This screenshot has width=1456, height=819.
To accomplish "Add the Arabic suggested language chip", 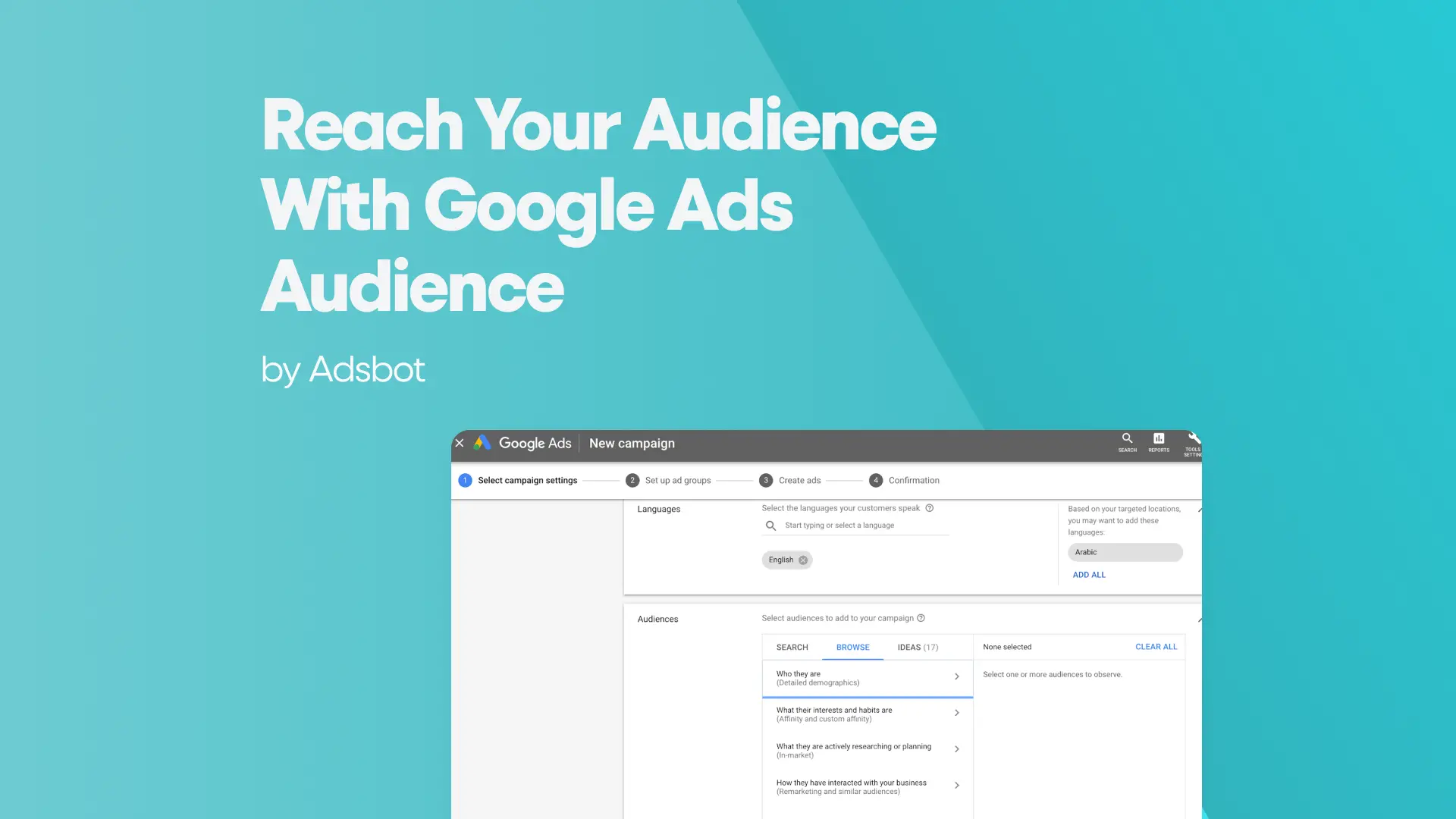I will (x=1125, y=552).
